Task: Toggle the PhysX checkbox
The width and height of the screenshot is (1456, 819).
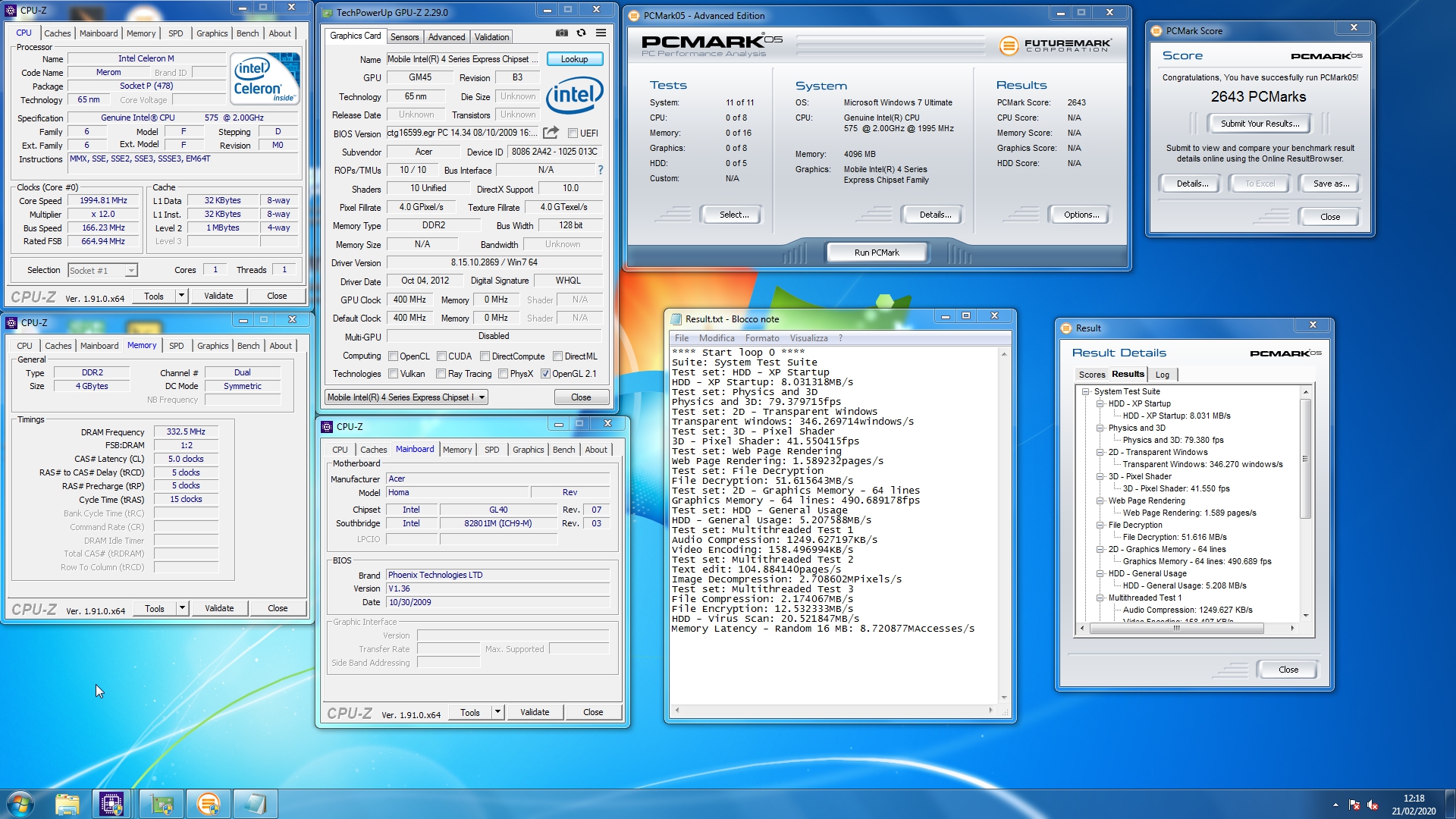Action: point(503,374)
